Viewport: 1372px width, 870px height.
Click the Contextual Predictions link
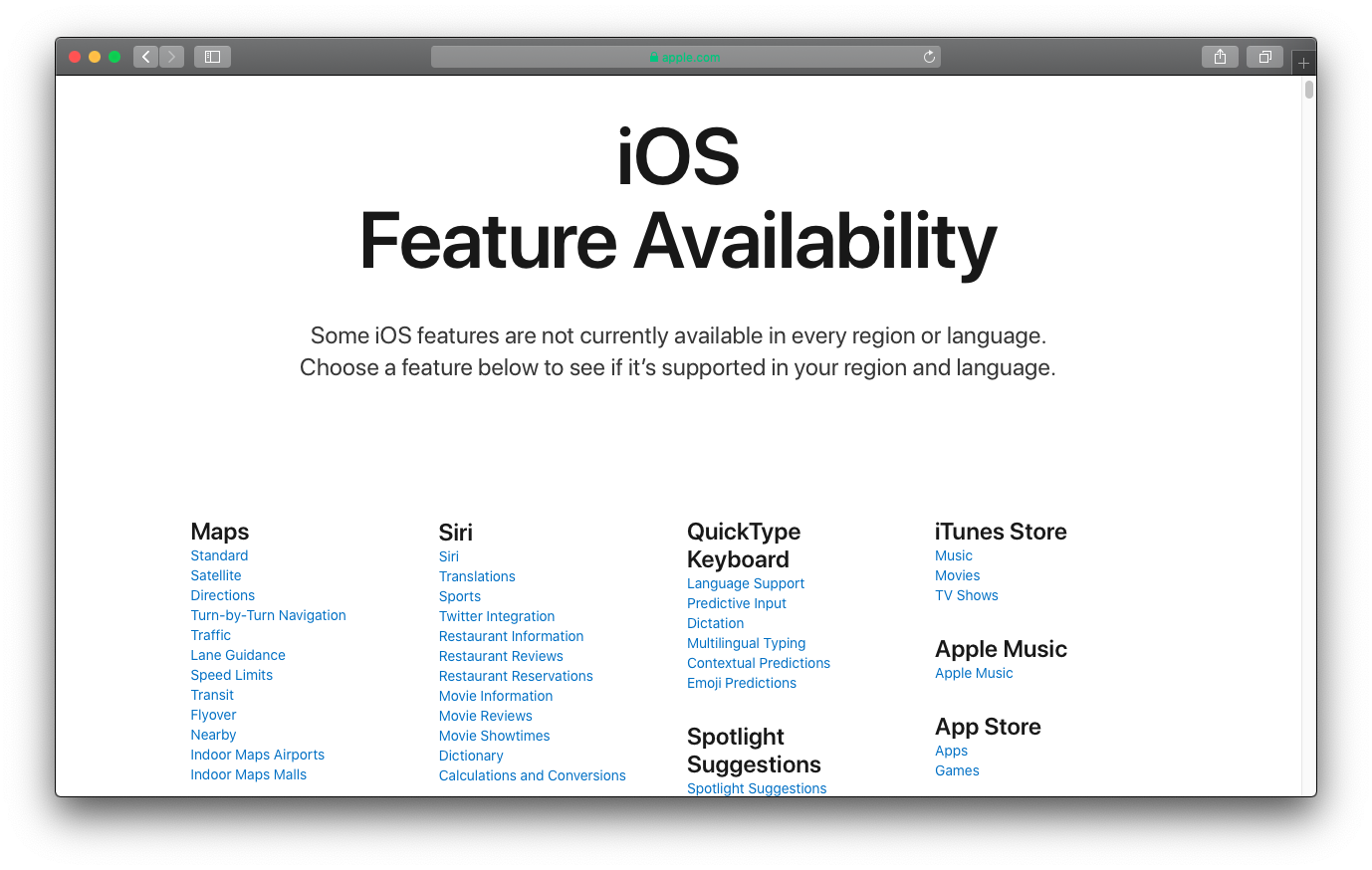click(759, 663)
